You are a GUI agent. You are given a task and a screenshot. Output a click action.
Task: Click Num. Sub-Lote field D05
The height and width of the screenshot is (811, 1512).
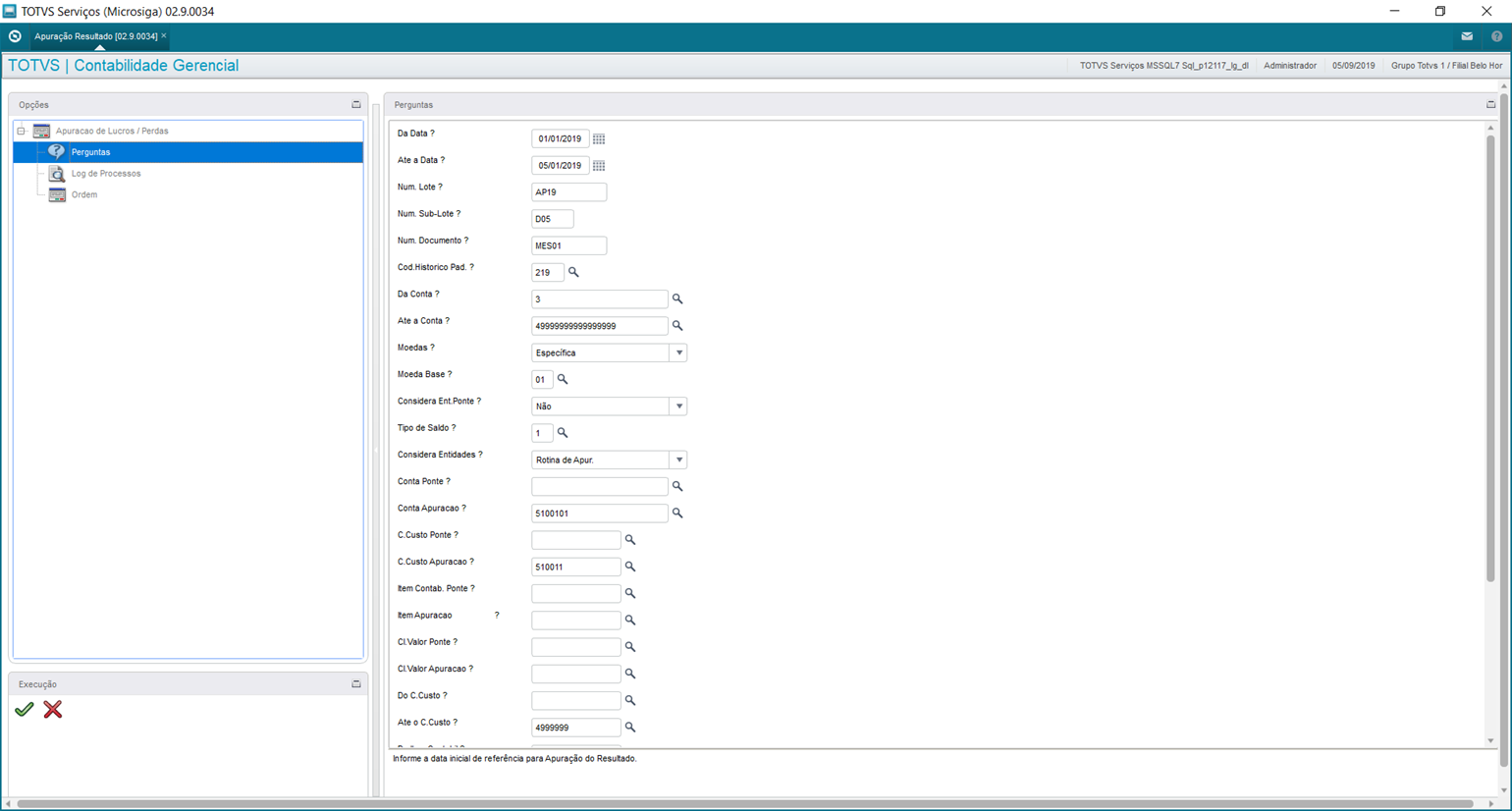point(553,219)
